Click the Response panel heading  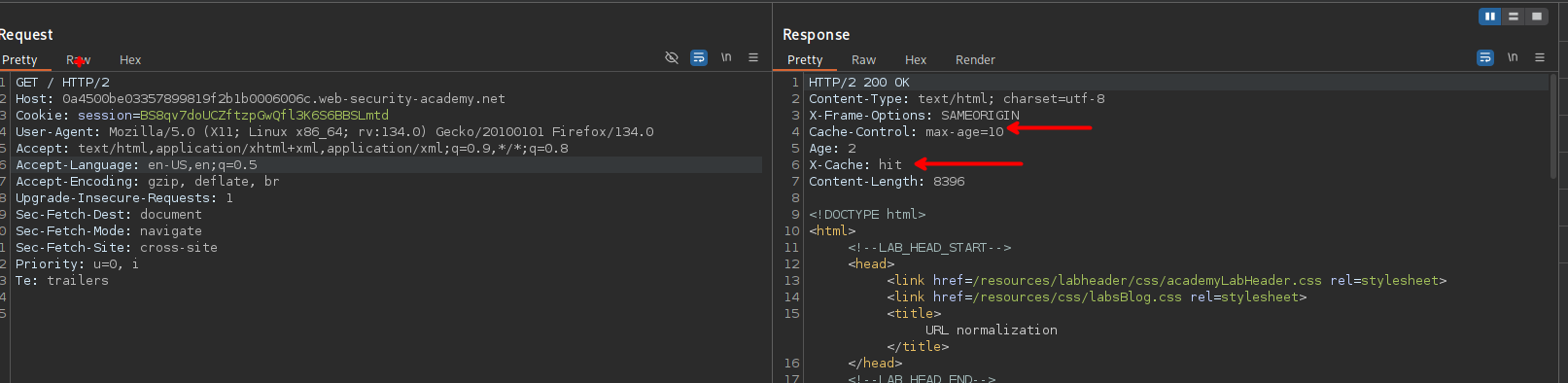(x=816, y=35)
